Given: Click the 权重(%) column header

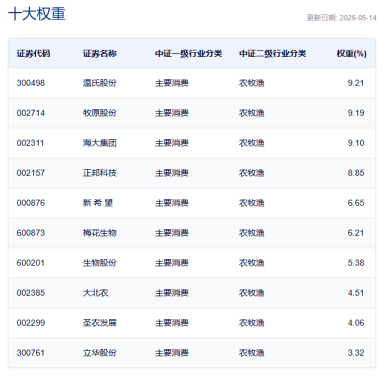Looking at the screenshot, I should [351, 54].
